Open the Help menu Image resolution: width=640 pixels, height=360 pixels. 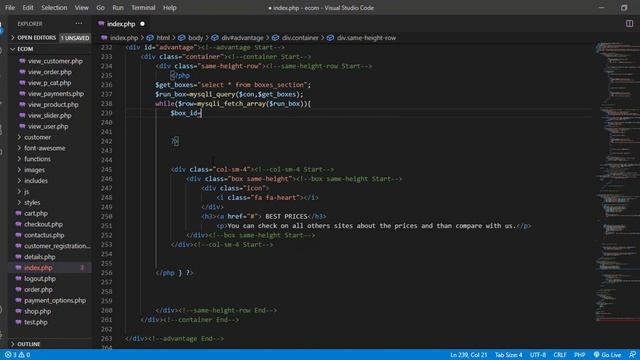coord(169,8)
